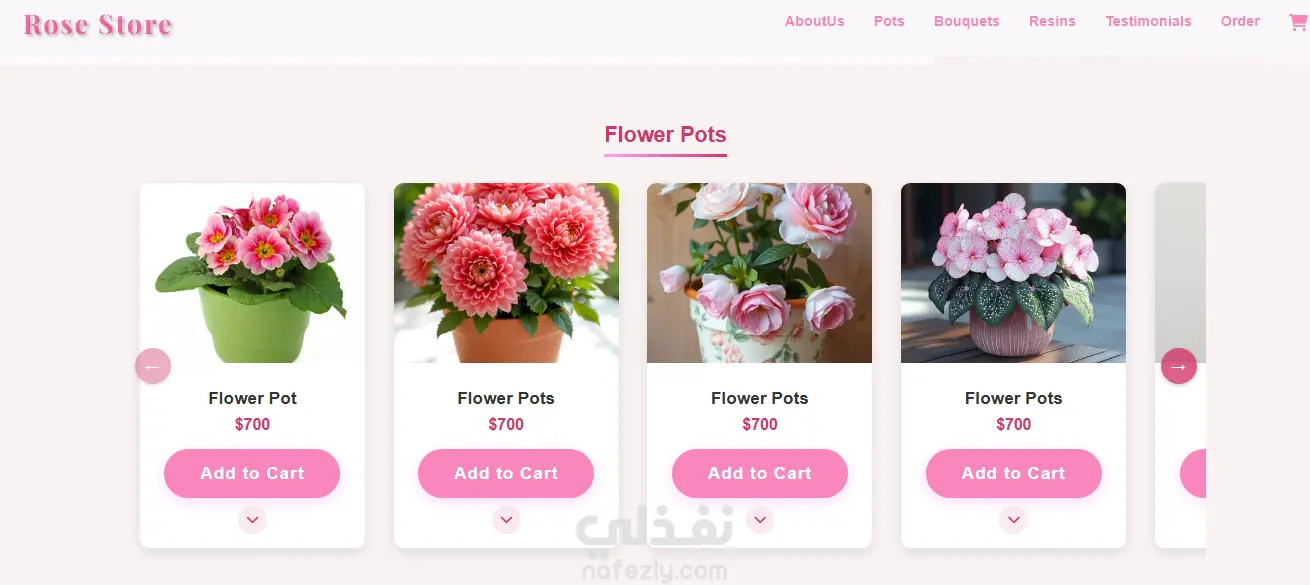The height and width of the screenshot is (585, 1310).
Task: Expand chevron under the pink begonia card
Action: point(1014,520)
